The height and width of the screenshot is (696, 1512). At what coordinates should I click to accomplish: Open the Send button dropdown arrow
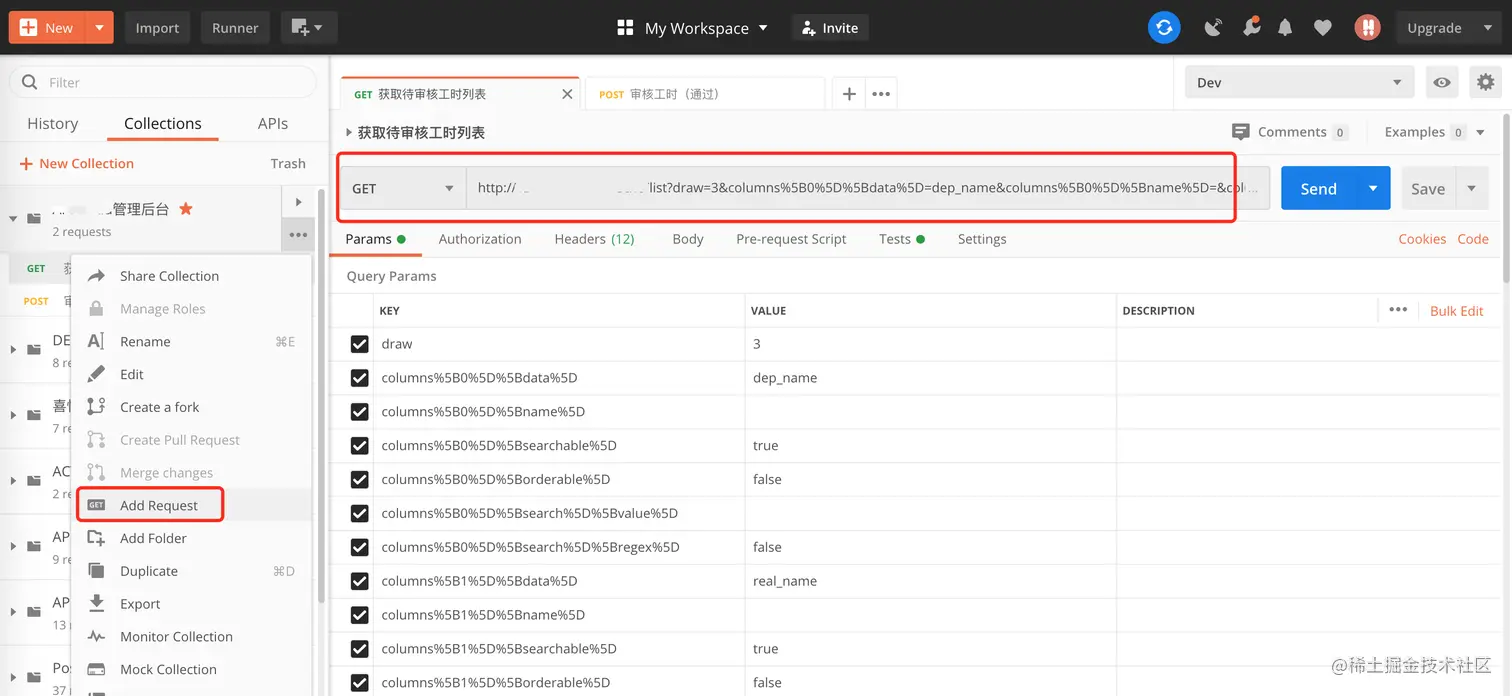coord(1373,188)
